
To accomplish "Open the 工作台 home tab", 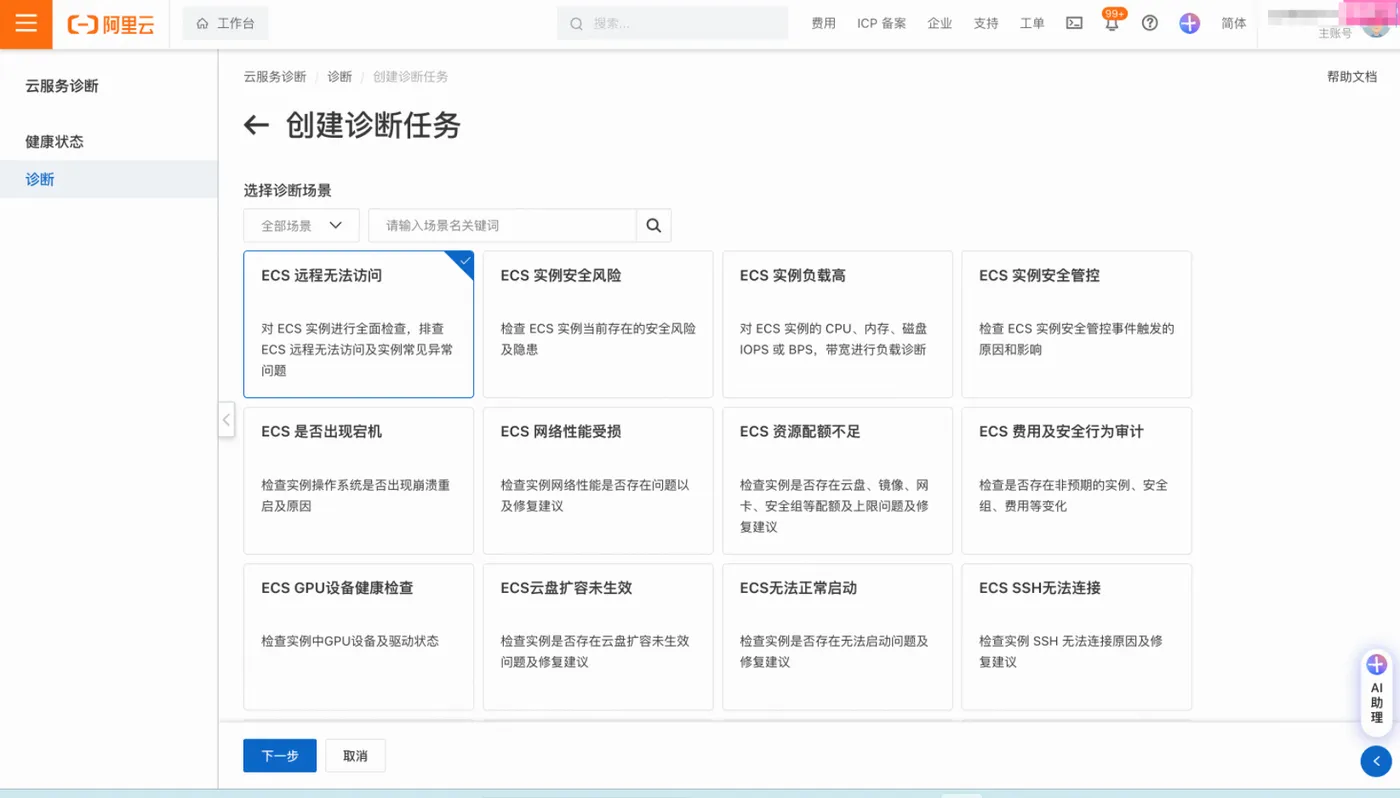I will tap(226, 23).
